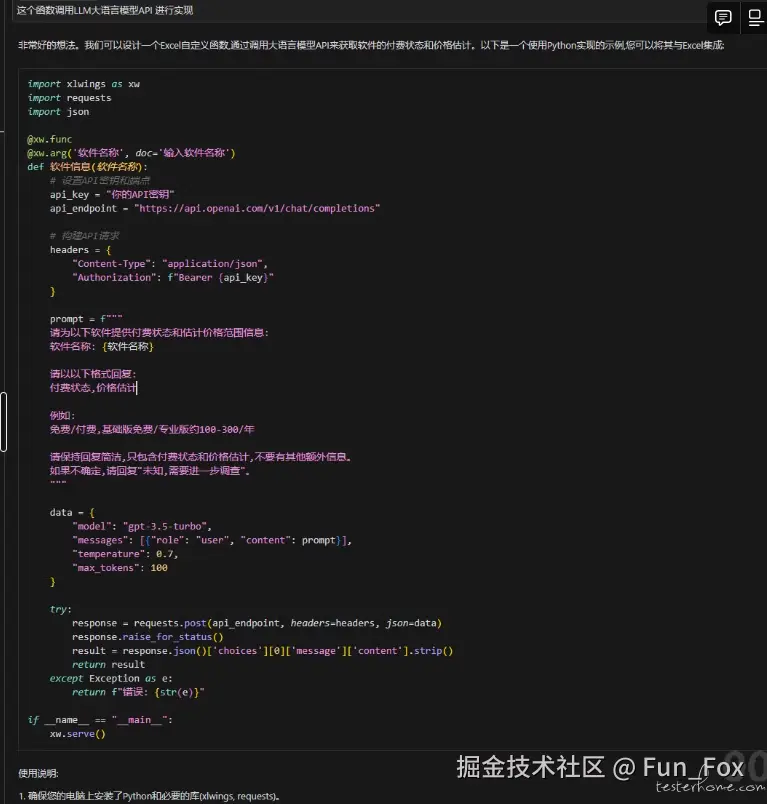The width and height of the screenshot is (767, 804).
Task: Click the user message '这个函数调用LLM大语言模型API 进行实现'
Action: click(x=105, y=10)
